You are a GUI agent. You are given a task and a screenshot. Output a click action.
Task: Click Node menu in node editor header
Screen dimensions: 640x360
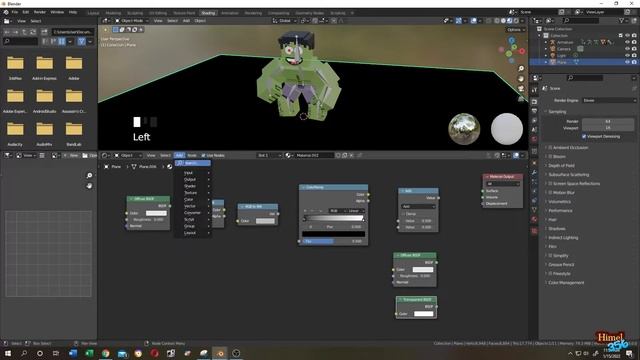point(191,156)
